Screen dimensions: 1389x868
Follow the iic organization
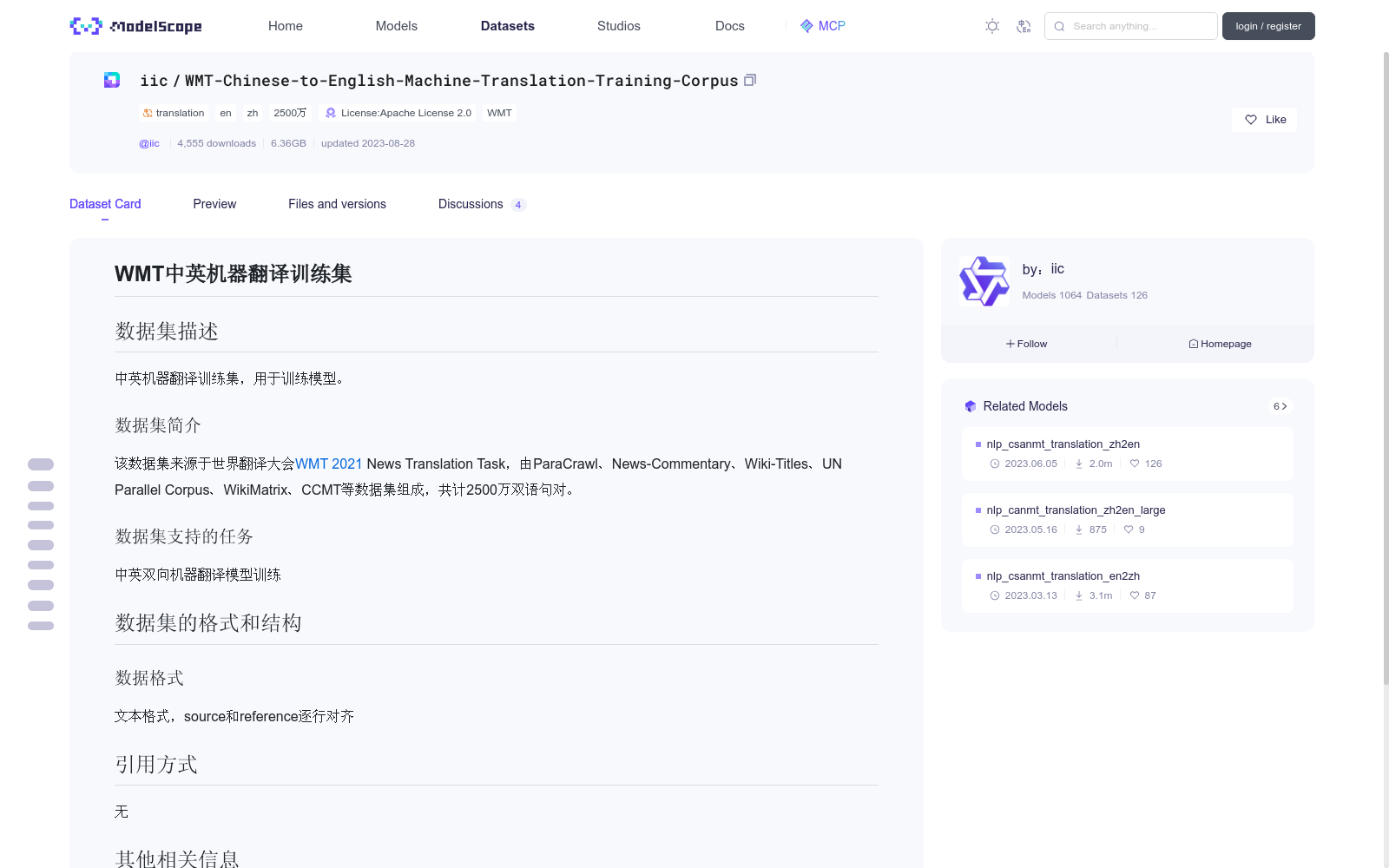pyautogui.click(x=1026, y=344)
